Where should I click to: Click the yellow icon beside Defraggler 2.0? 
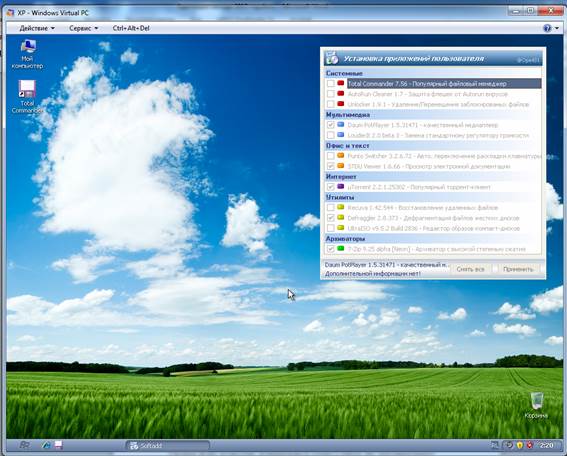pos(340,218)
